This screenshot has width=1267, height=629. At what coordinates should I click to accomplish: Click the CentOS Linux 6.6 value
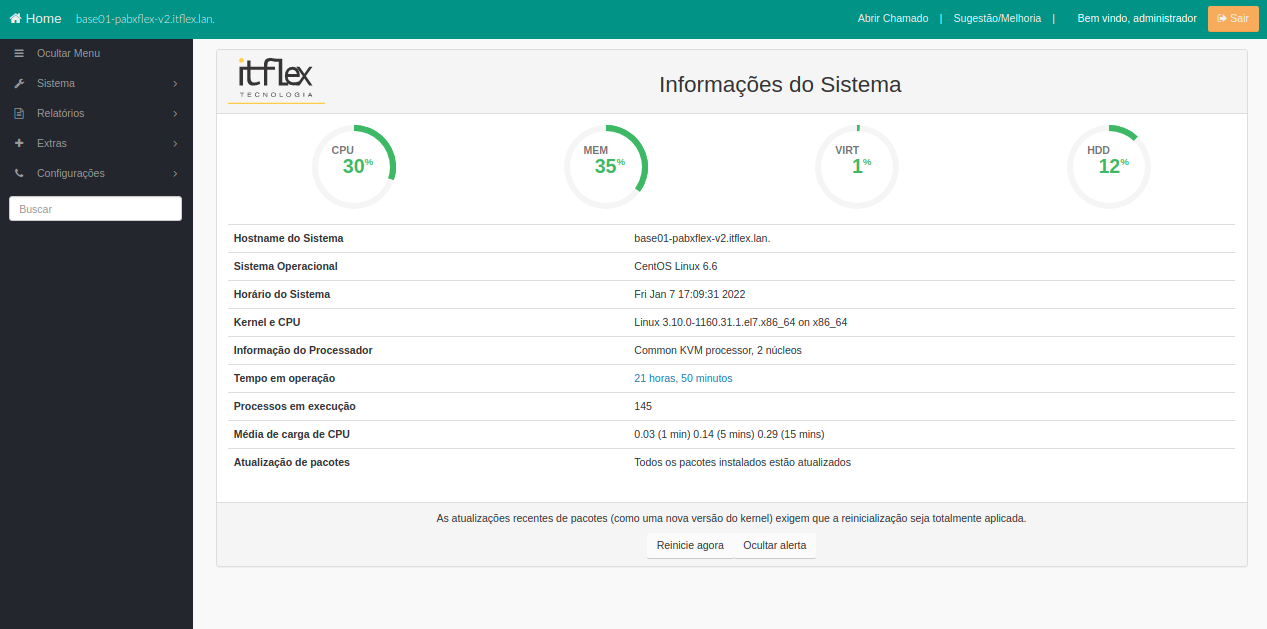click(x=675, y=267)
